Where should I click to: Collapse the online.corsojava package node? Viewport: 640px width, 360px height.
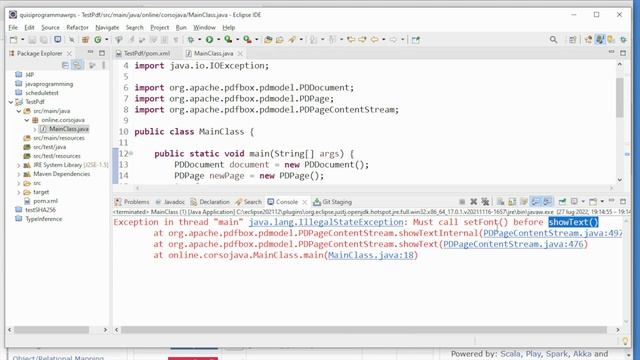click(27, 120)
